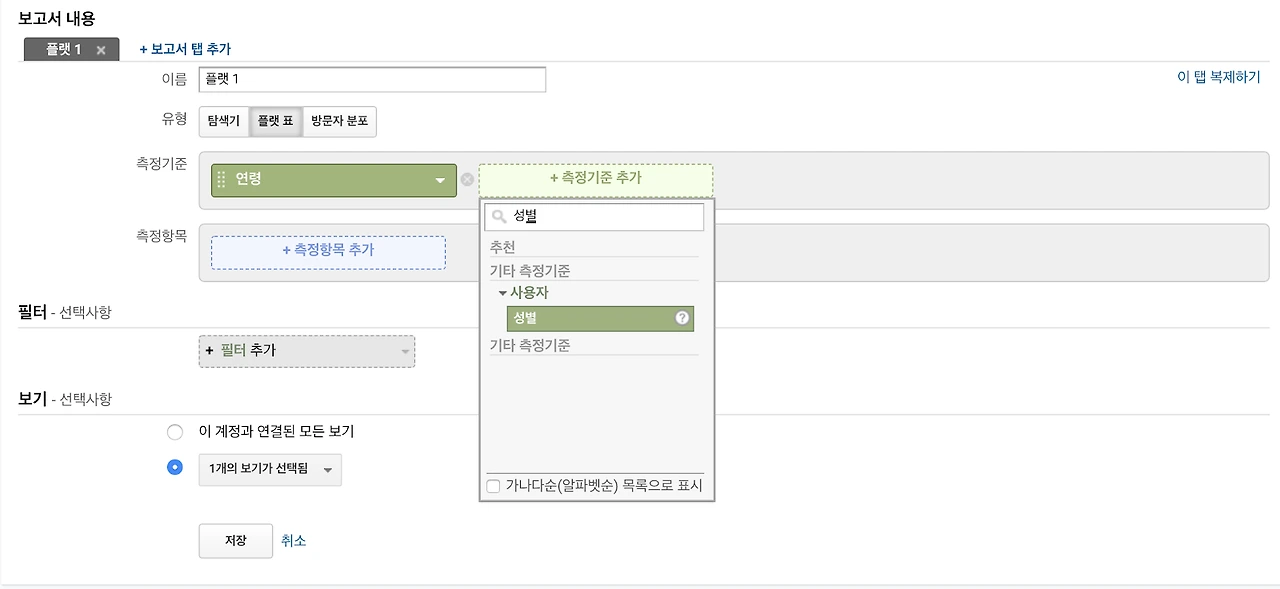This screenshot has height=589, width=1280.
Task: Click the 저장 button
Action: pos(235,540)
